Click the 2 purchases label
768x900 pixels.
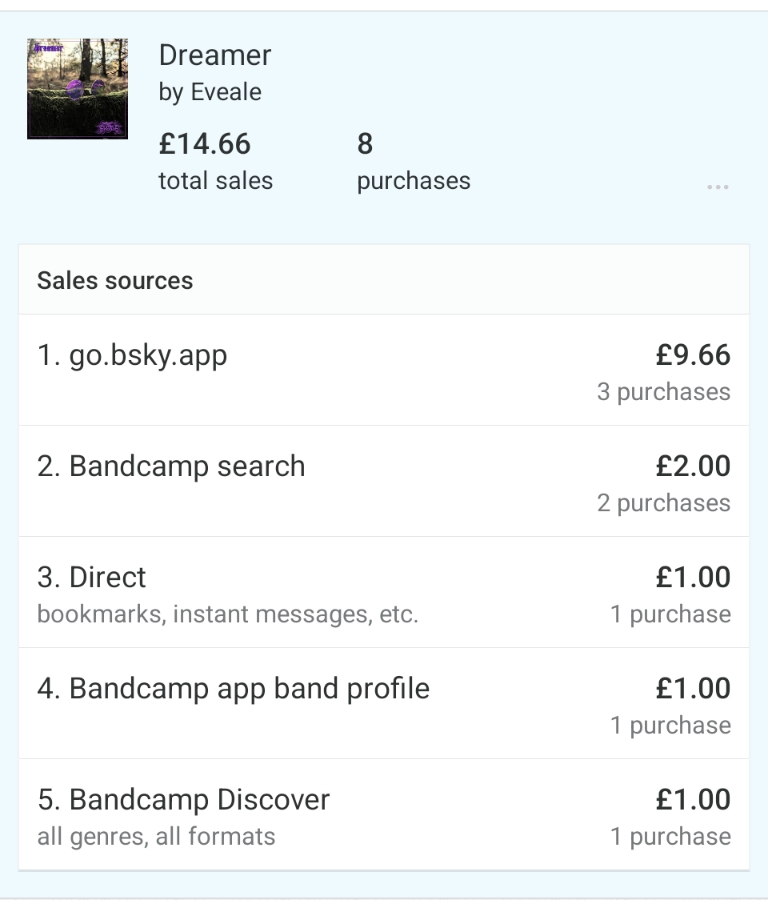coord(664,503)
